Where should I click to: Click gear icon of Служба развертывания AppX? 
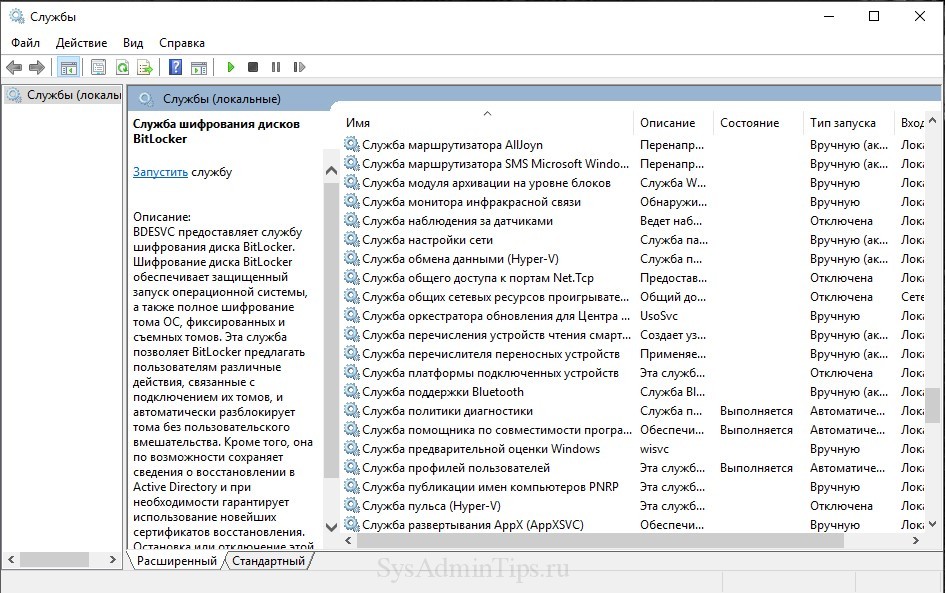351,524
